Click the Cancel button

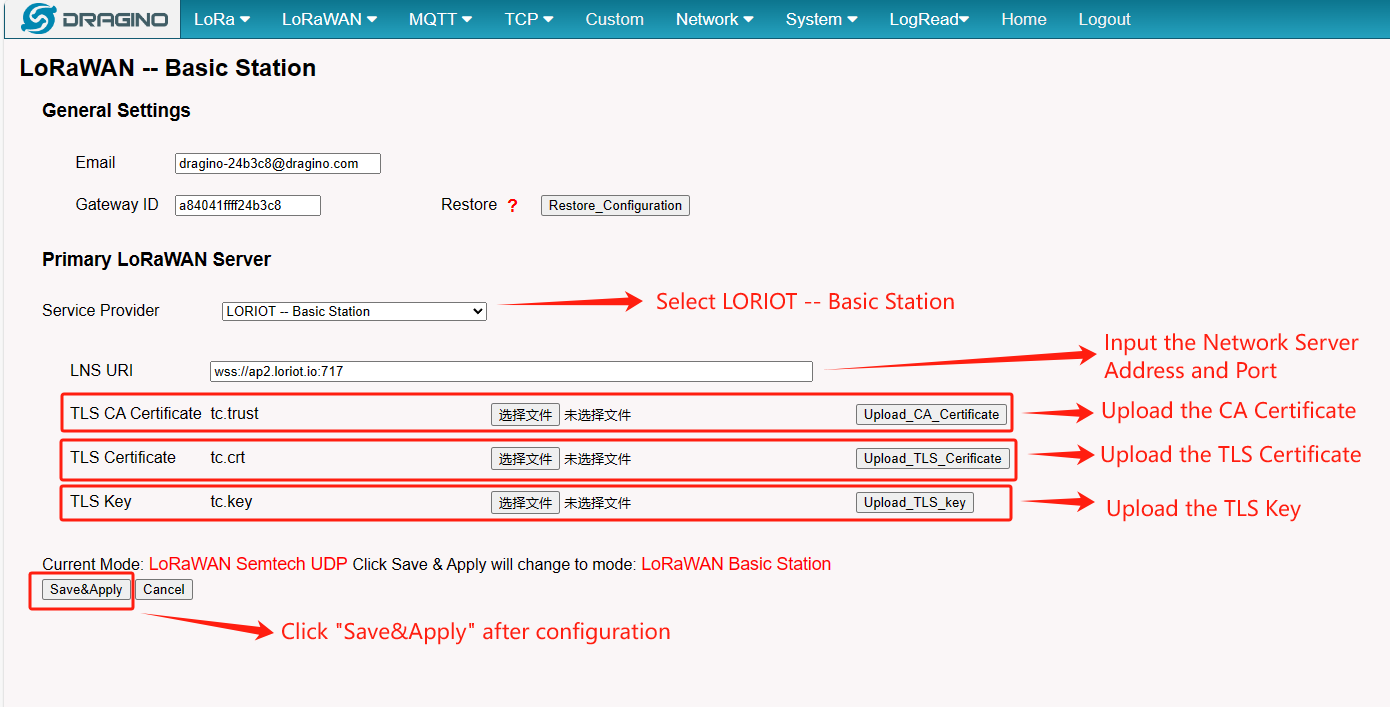pyautogui.click(x=164, y=590)
